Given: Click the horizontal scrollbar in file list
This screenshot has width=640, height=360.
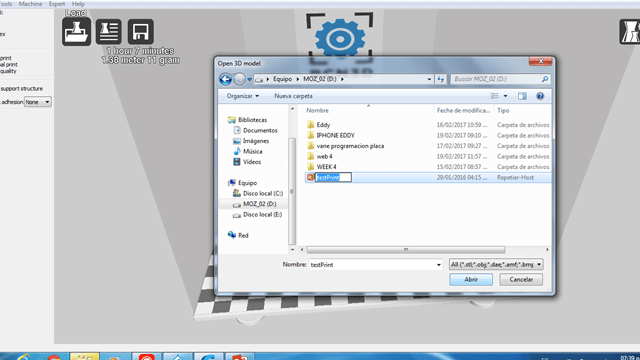Looking at the screenshot, I should (x=406, y=250).
